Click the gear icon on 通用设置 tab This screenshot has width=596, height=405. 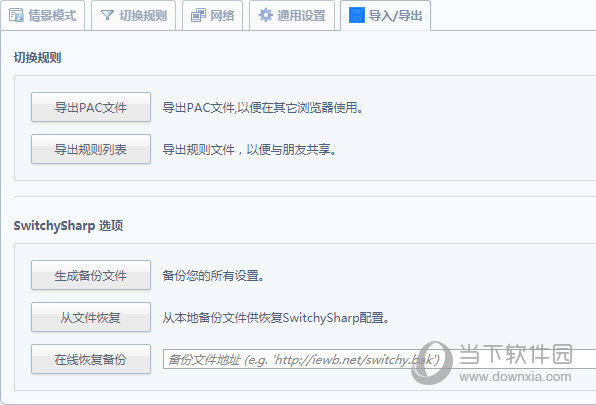tap(265, 15)
